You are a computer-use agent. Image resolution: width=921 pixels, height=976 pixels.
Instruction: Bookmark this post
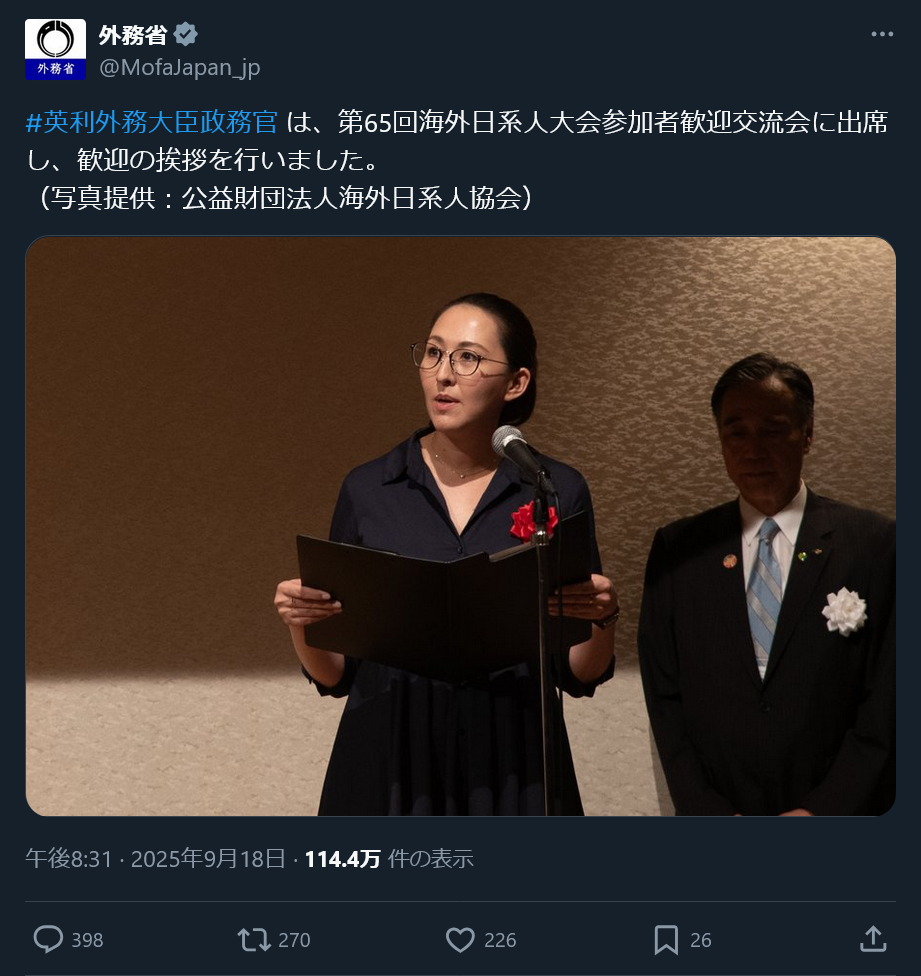666,939
